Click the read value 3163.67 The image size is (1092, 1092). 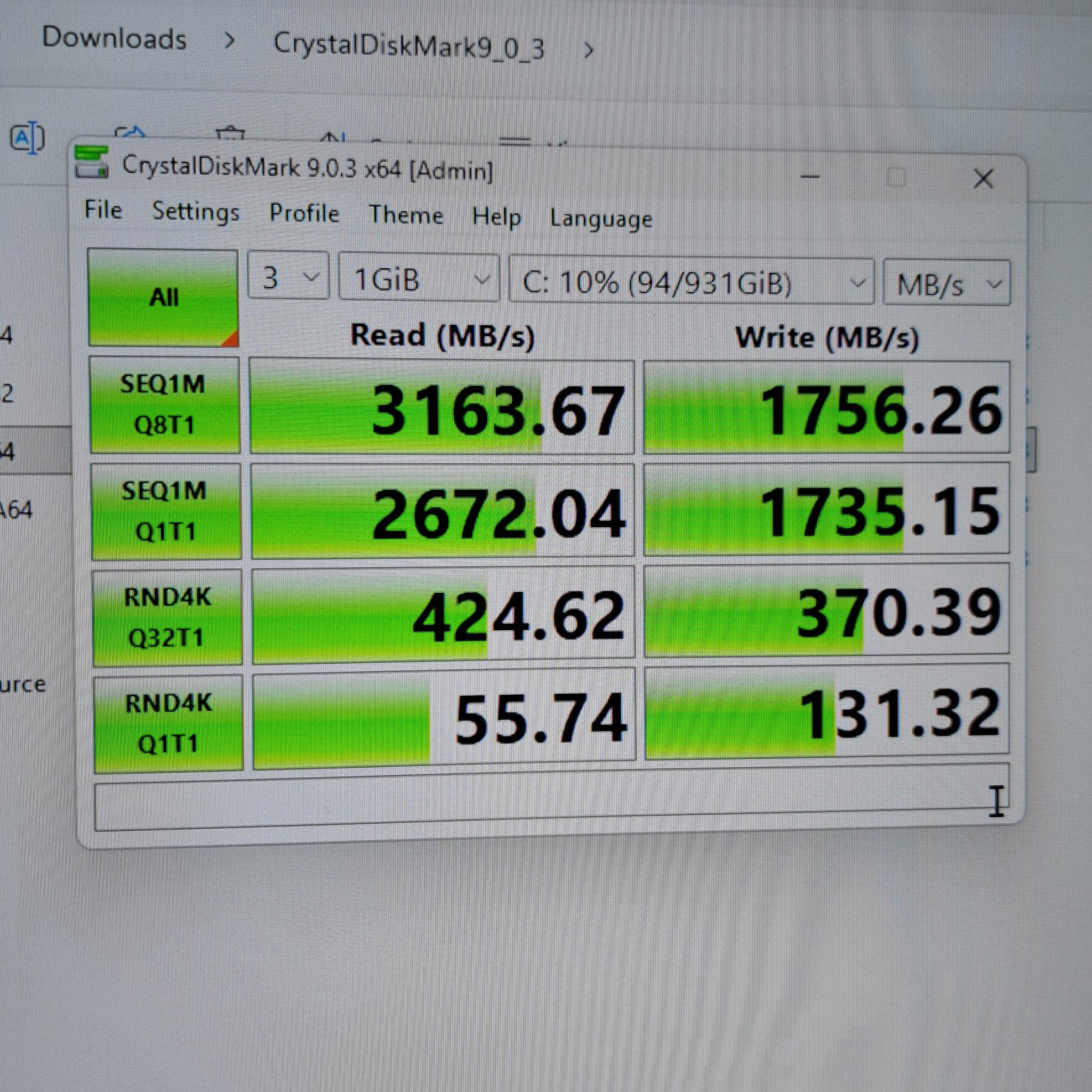[x=442, y=407]
